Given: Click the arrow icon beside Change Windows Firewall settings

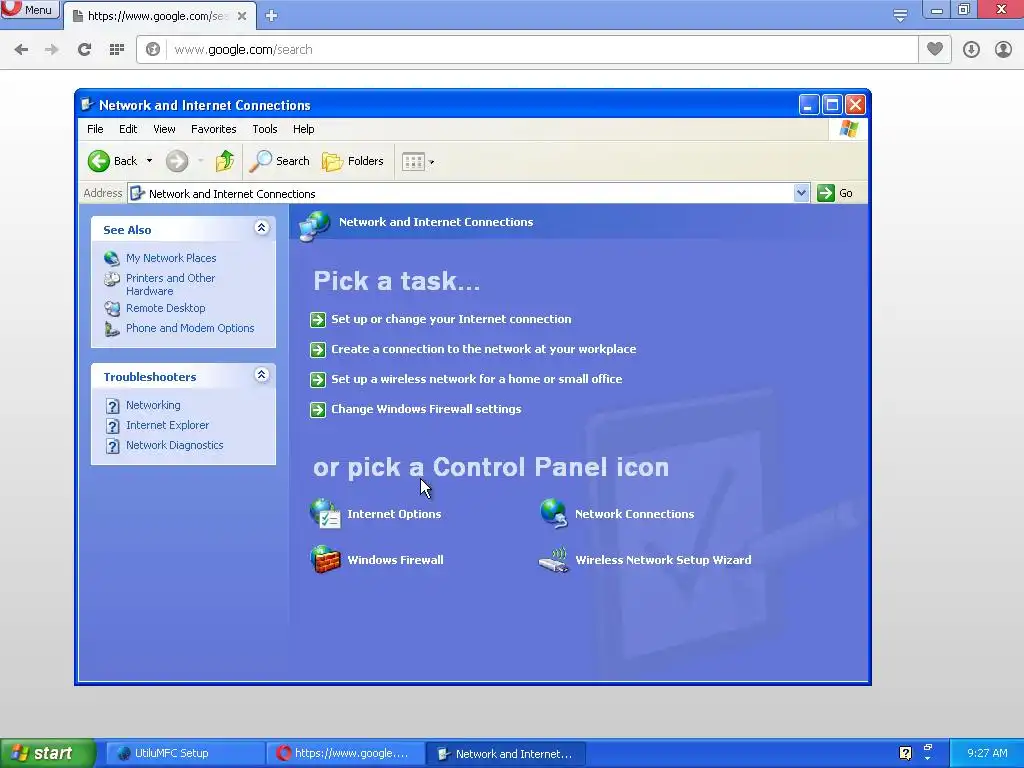Looking at the screenshot, I should pyautogui.click(x=317, y=409).
